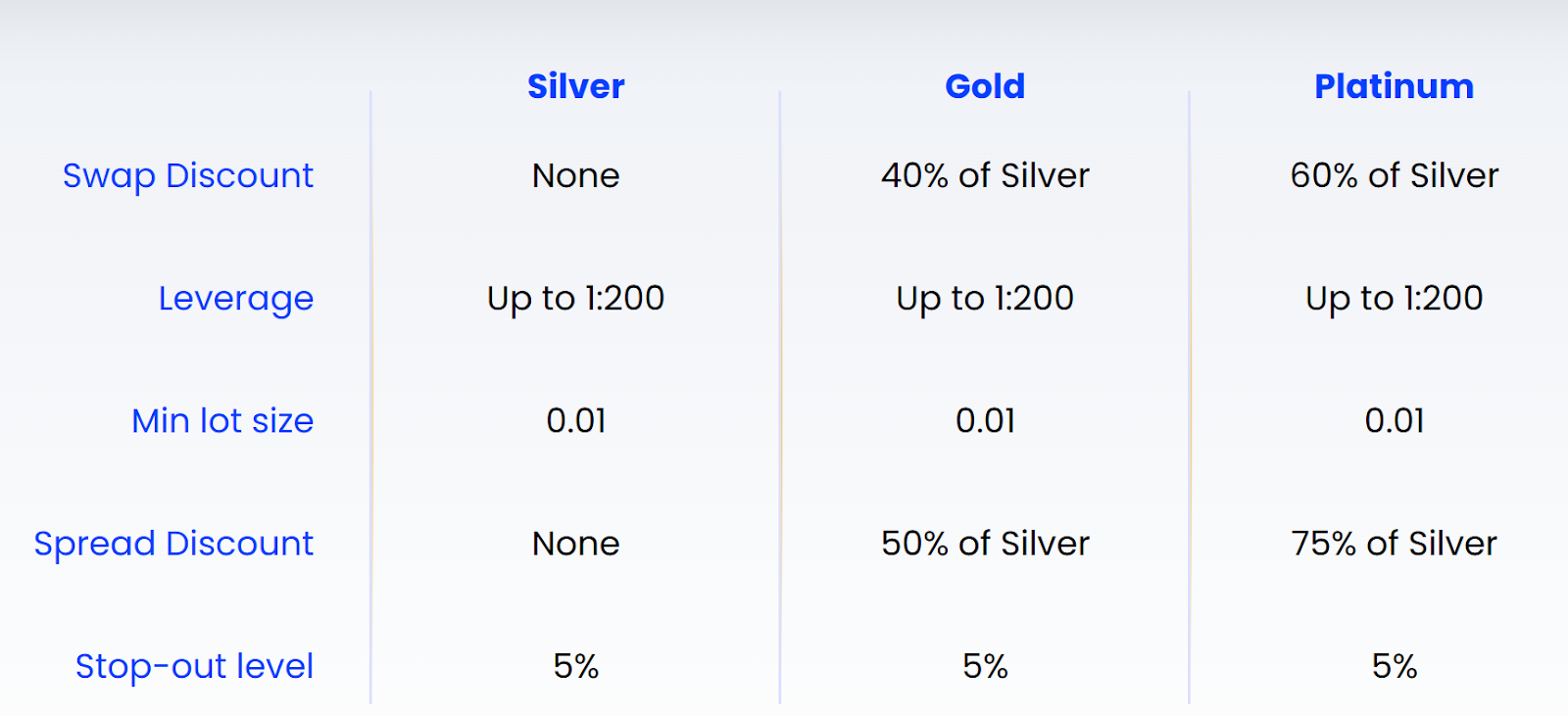
Task: Click Platinum's 0.01 min lot size
Action: pos(1394,420)
